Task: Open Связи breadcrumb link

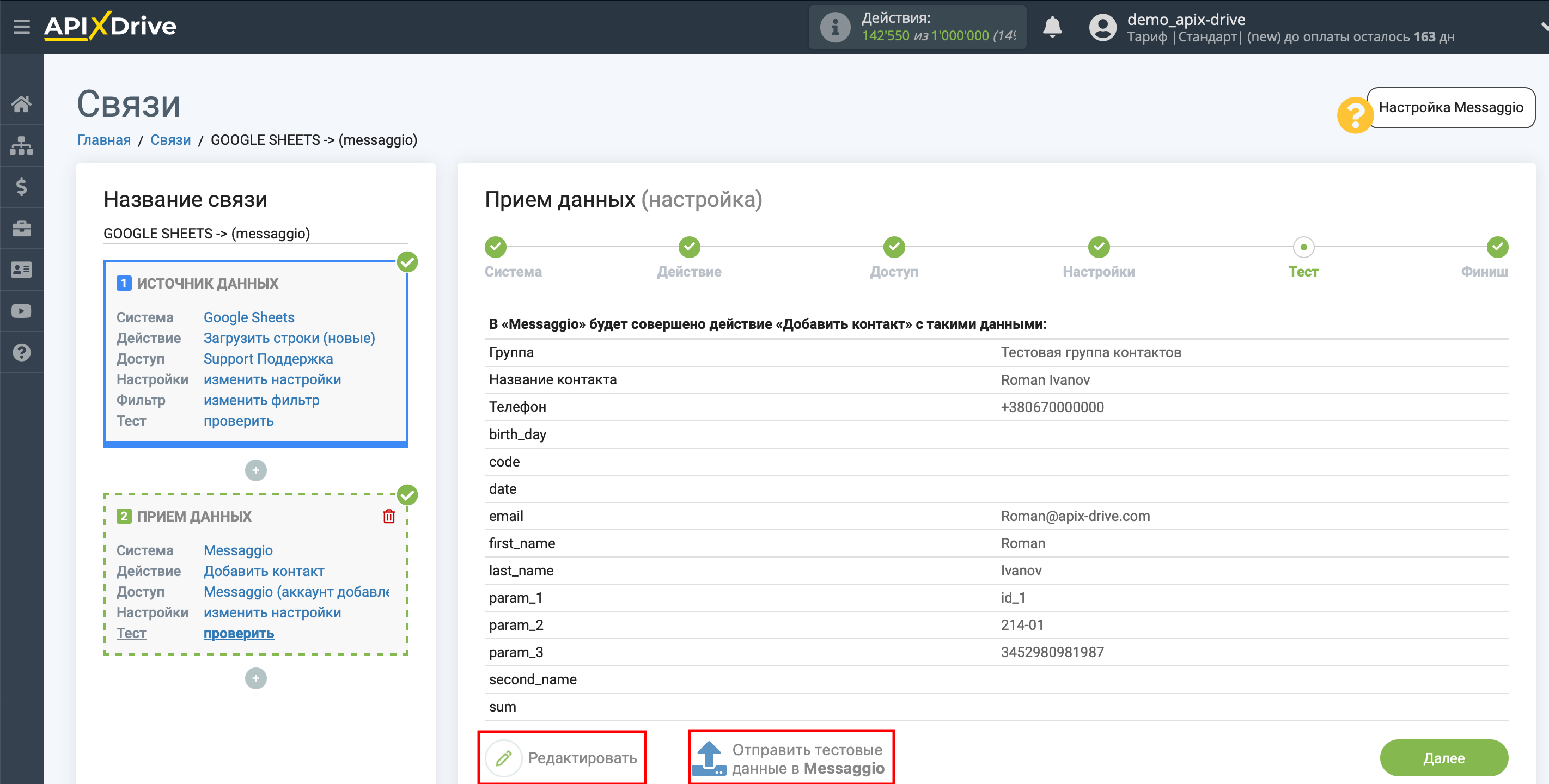Action: (x=170, y=140)
